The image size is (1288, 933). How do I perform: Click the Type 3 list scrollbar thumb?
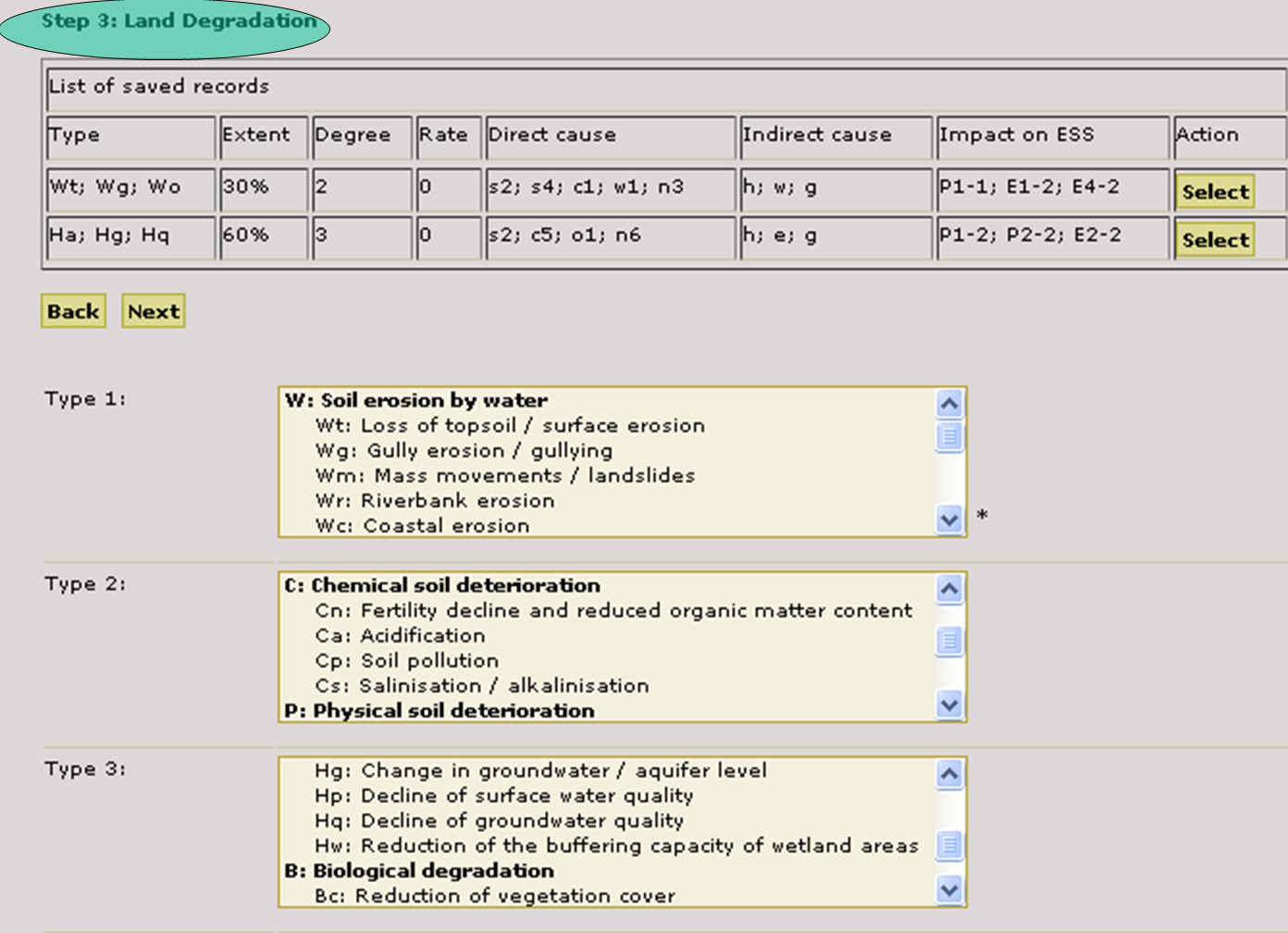click(949, 844)
